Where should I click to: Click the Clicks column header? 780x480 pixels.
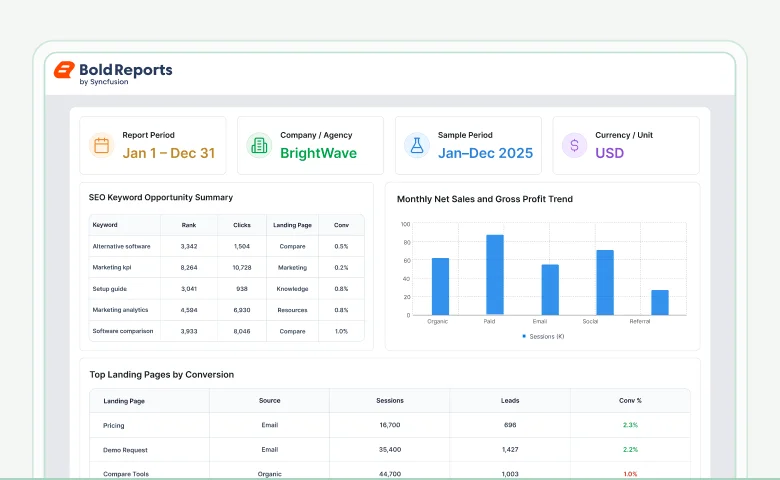click(x=242, y=225)
